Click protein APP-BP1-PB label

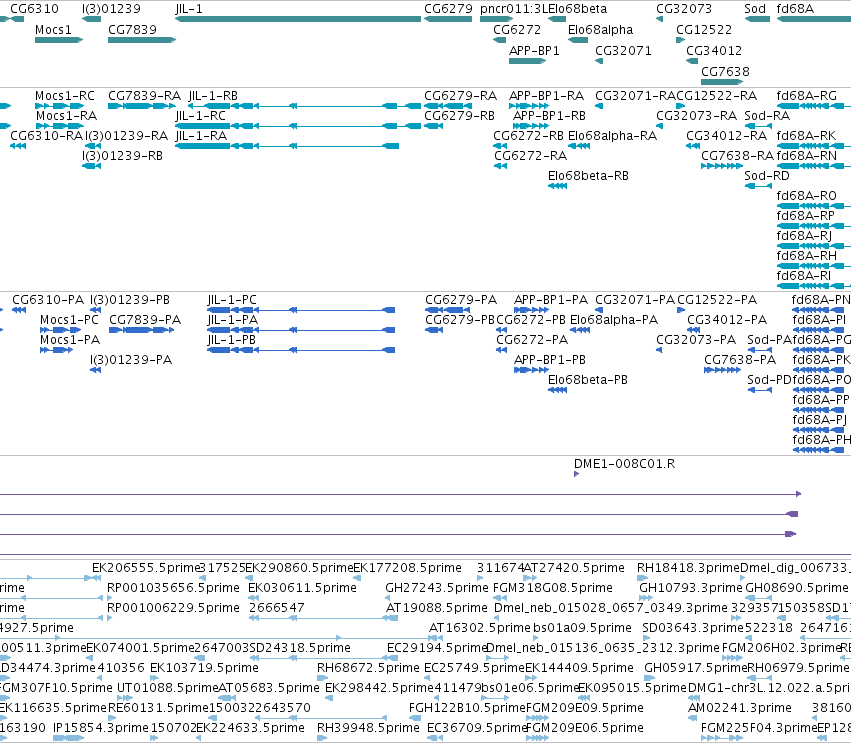[550, 360]
